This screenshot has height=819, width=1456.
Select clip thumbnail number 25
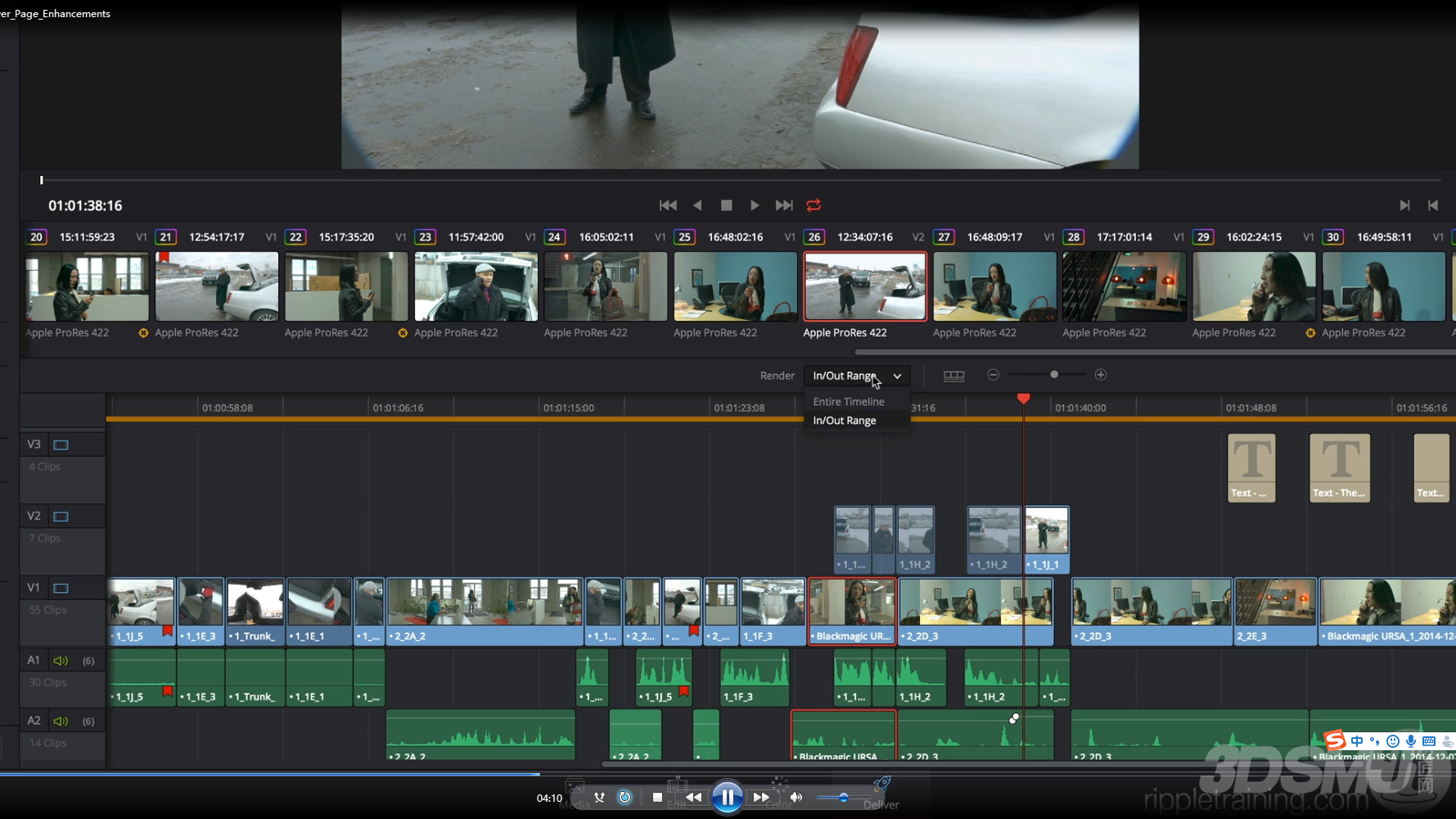click(x=736, y=286)
